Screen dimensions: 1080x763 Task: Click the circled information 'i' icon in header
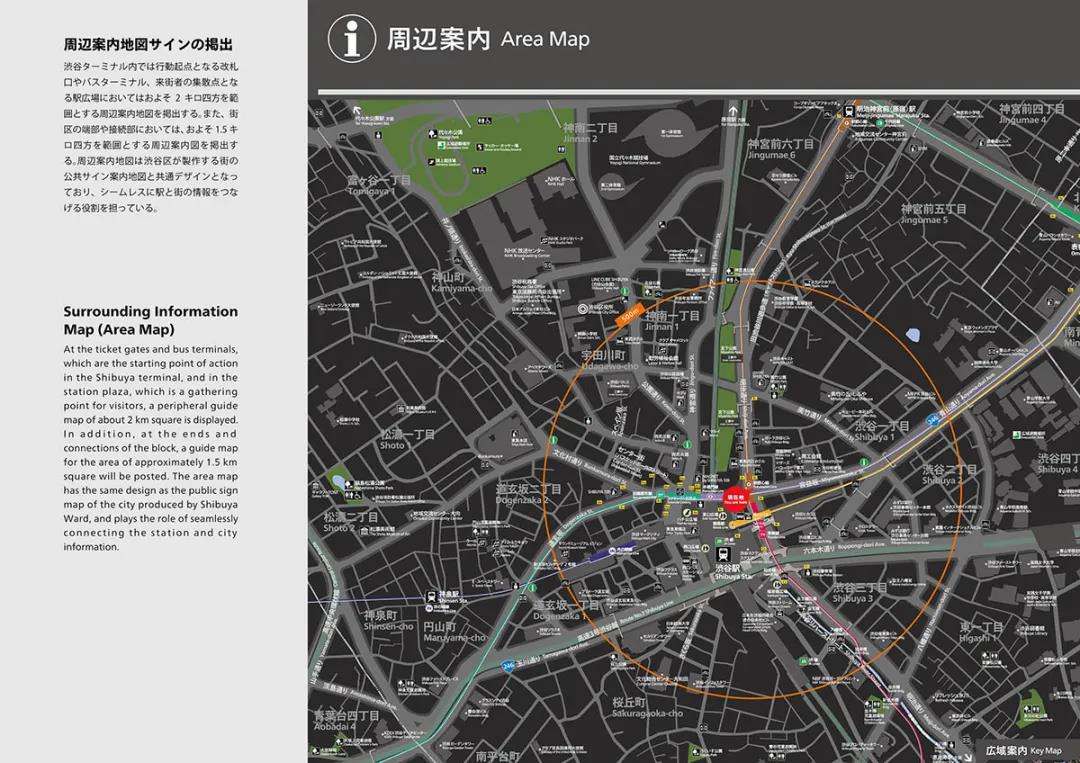351,39
